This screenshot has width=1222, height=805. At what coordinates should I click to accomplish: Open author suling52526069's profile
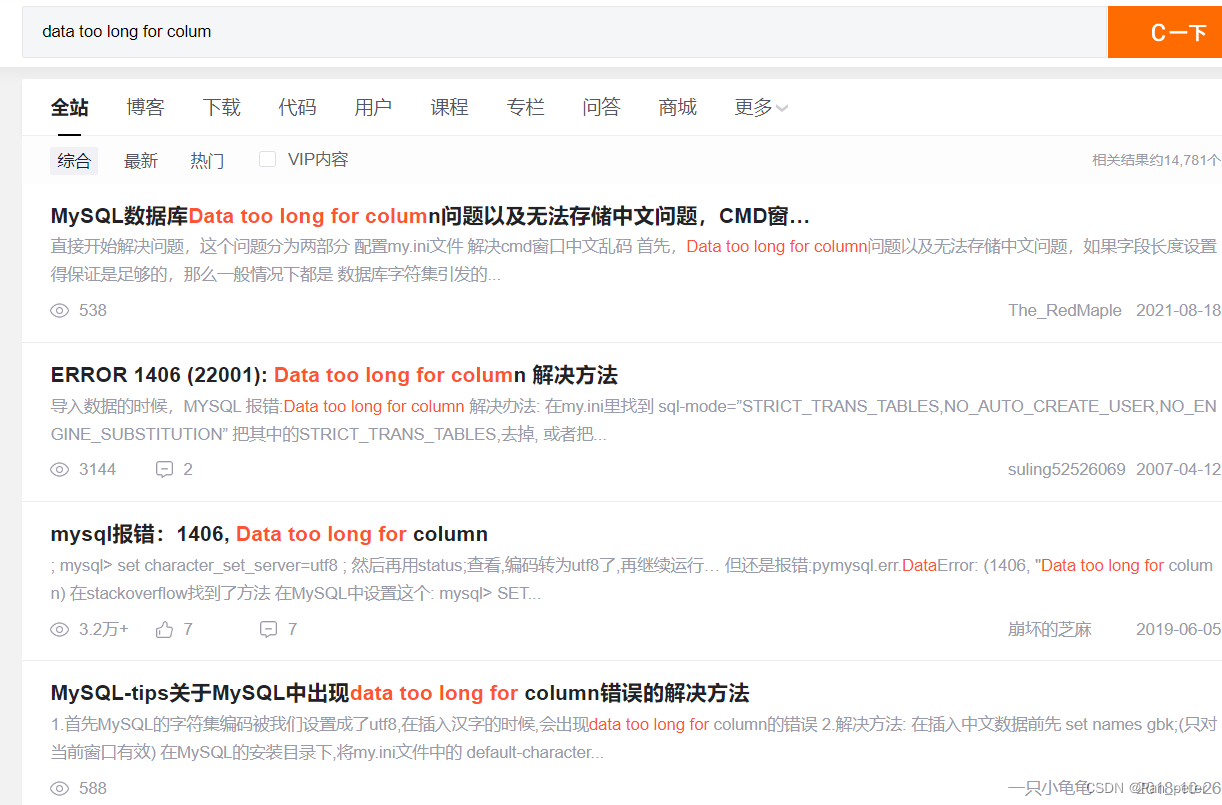tap(1067, 470)
